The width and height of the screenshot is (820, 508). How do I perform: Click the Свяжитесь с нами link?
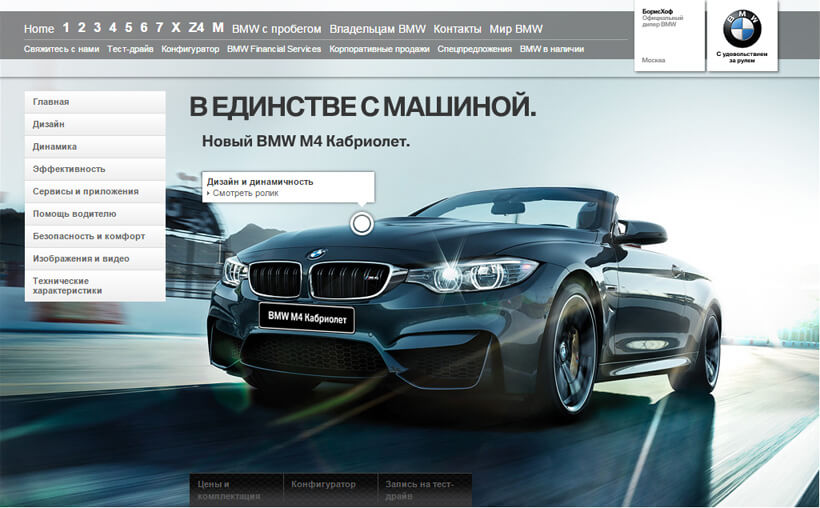[x=61, y=49]
